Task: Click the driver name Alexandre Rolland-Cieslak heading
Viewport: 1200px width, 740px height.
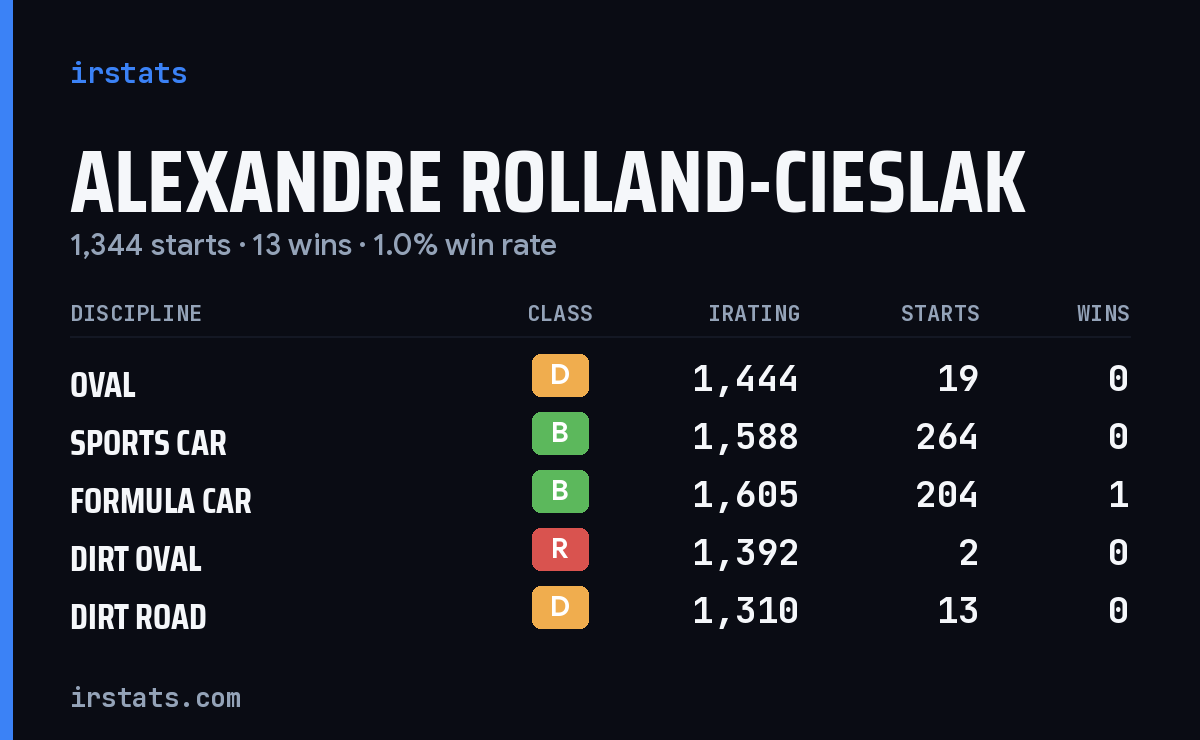Action: click(x=548, y=184)
